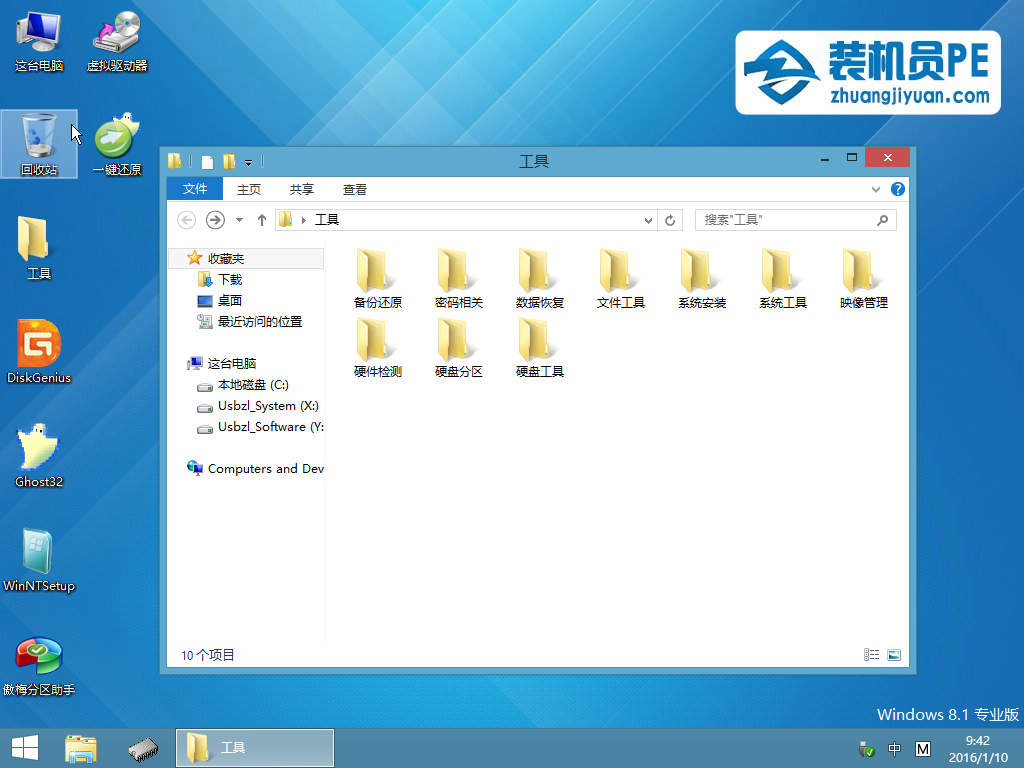Select the 系统工具 folder
The width and height of the screenshot is (1024, 768).
[x=782, y=279]
